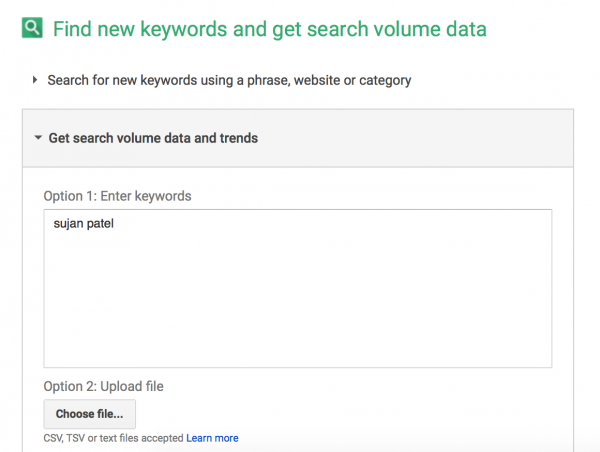Click the 'Find new keywords and get search volume data' title
The image size is (600, 452).
[x=270, y=29]
